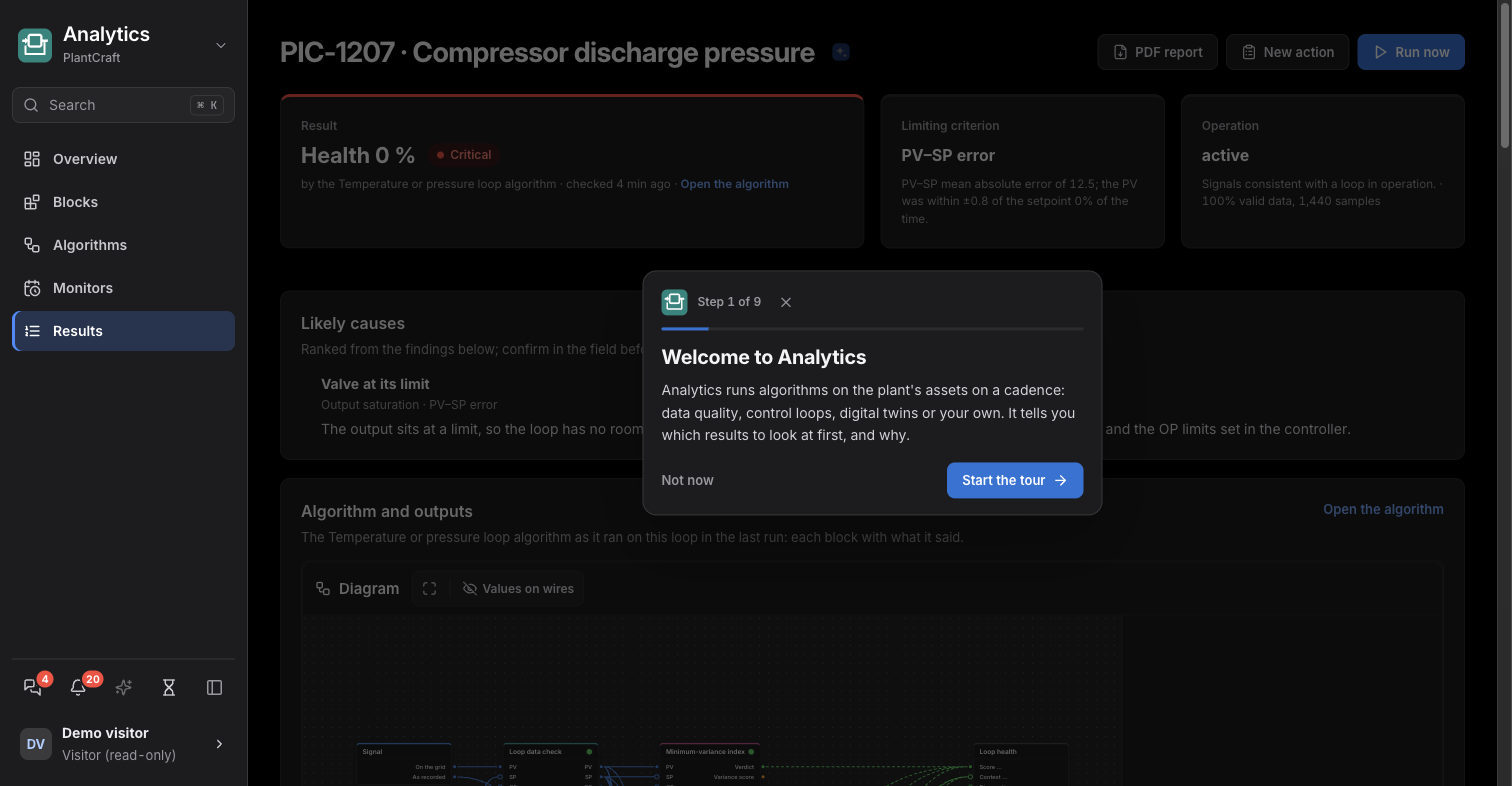Open the hourglass history icon
This screenshot has width=1512, height=786.
coord(169,687)
